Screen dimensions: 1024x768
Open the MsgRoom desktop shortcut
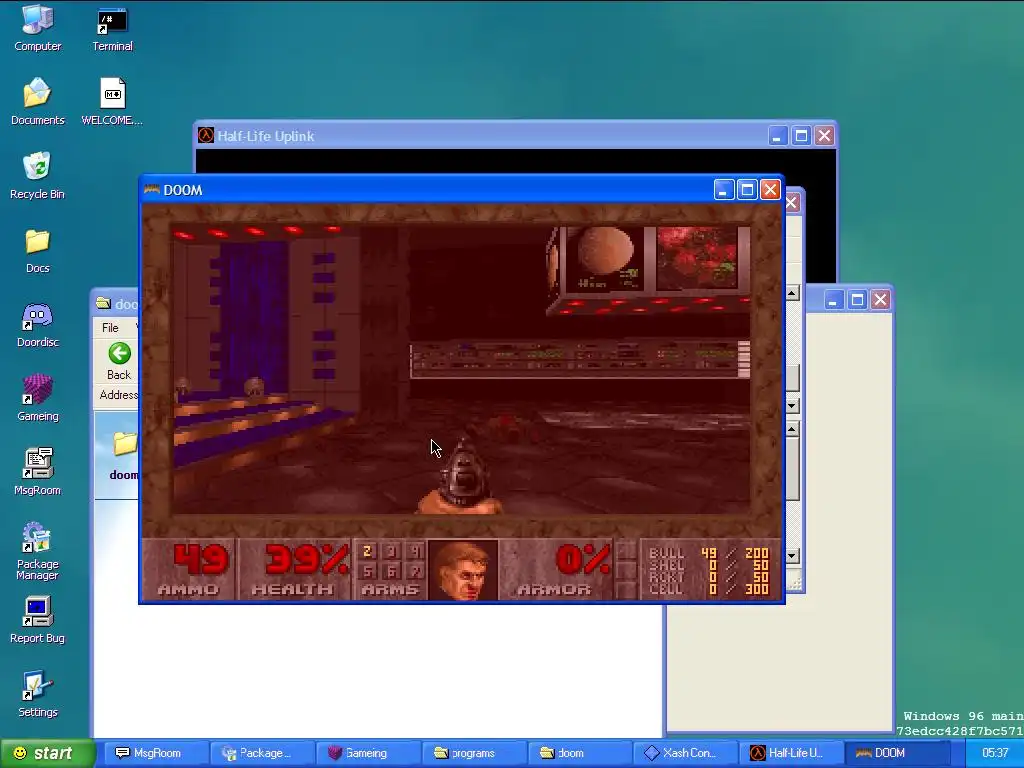pyautogui.click(x=37, y=472)
